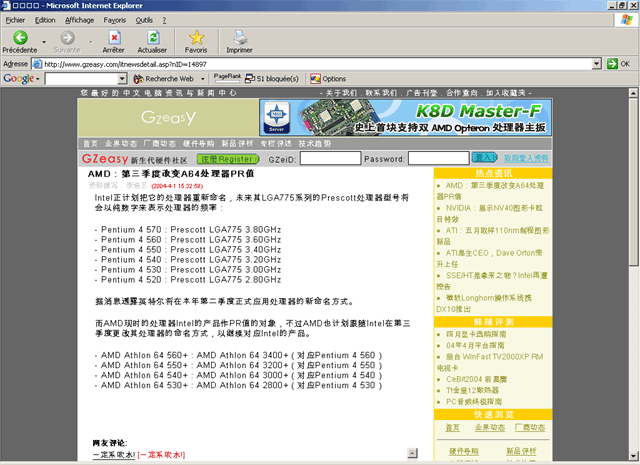Screen dimensions: 640x465
Task: Click the Pentium 4 520 Prescott 2.80GHz line
Action: (188, 280)
